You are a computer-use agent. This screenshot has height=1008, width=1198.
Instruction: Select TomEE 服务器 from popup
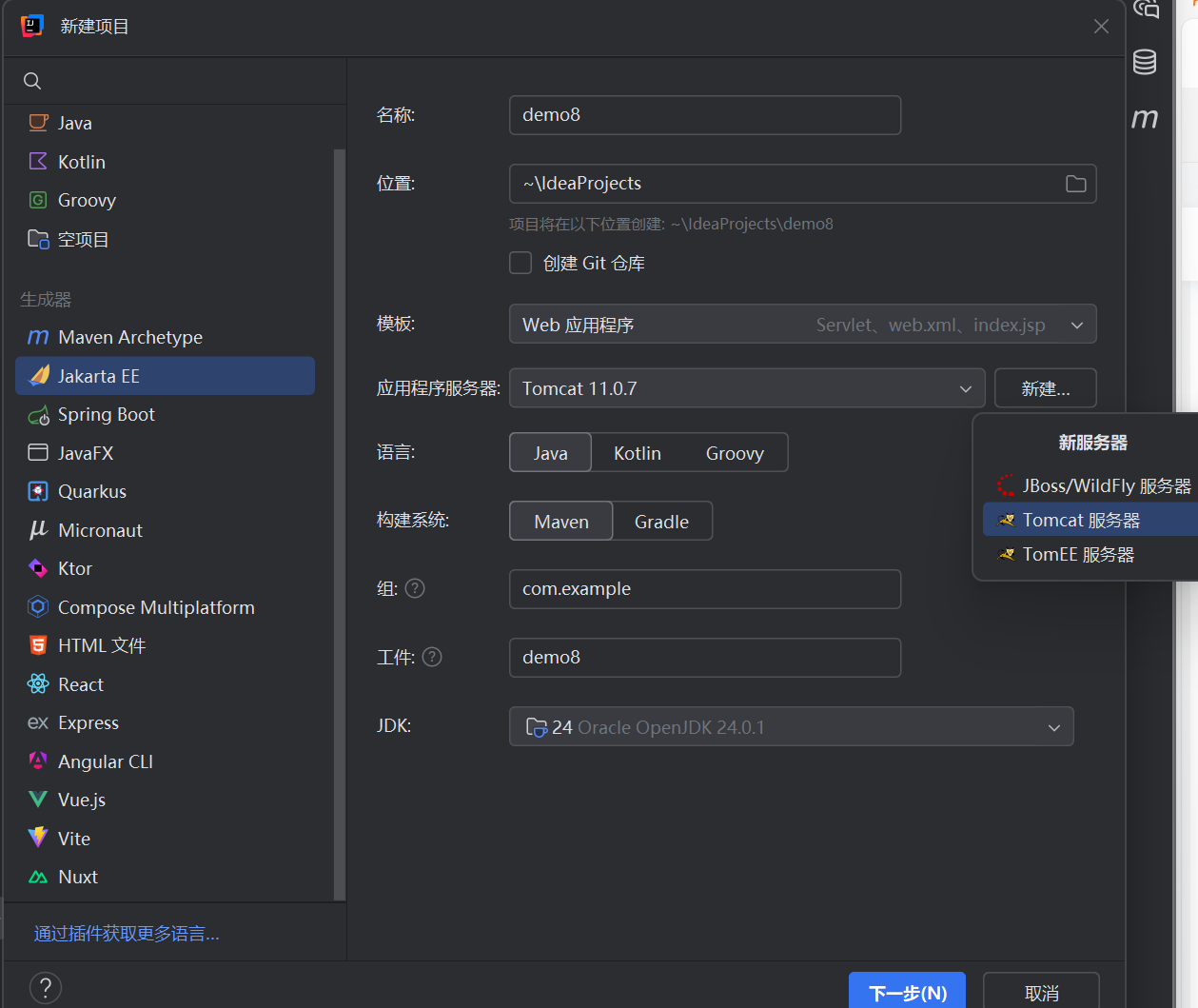tap(1090, 554)
